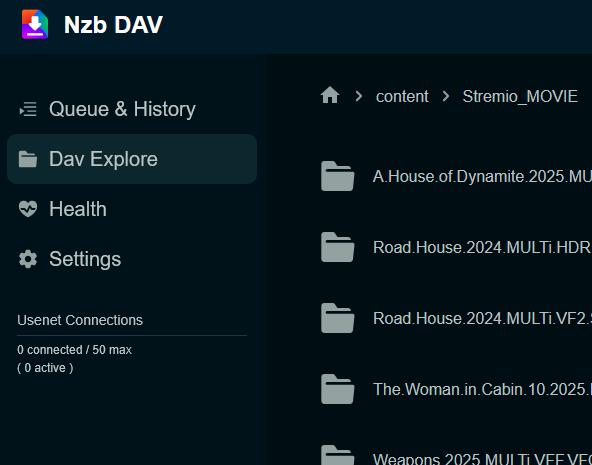Go to the Health page
The image size is (592, 465).
pyautogui.click(x=132, y=209)
